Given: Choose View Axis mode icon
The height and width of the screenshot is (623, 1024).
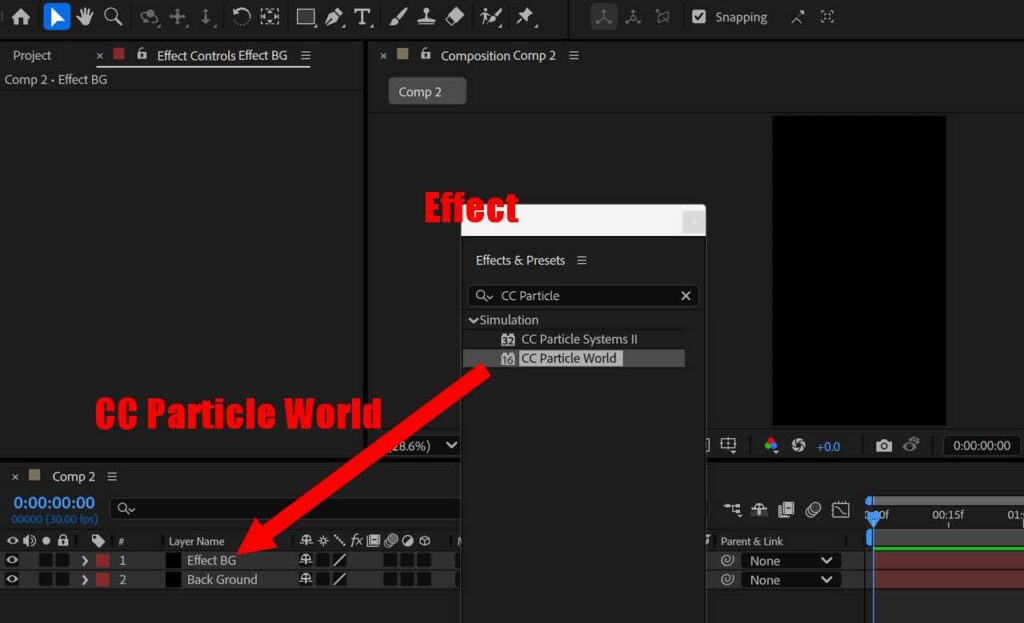Looking at the screenshot, I should (x=662, y=17).
